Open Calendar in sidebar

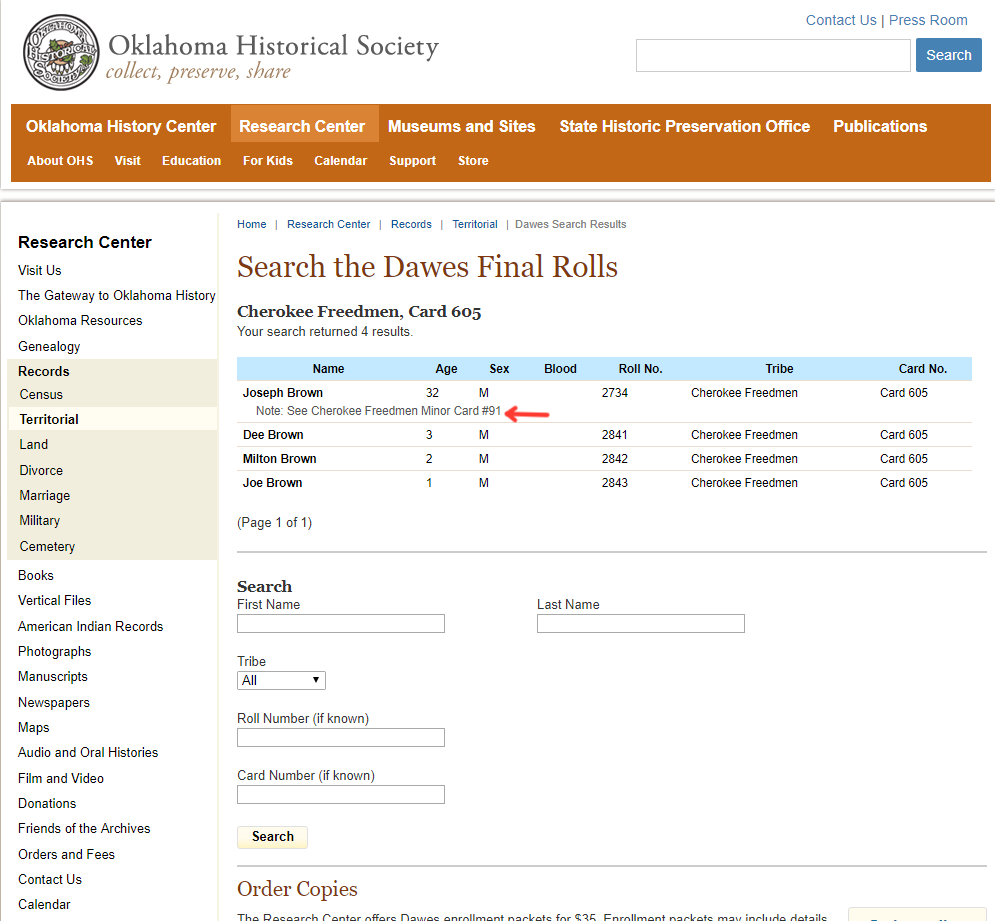44,904
